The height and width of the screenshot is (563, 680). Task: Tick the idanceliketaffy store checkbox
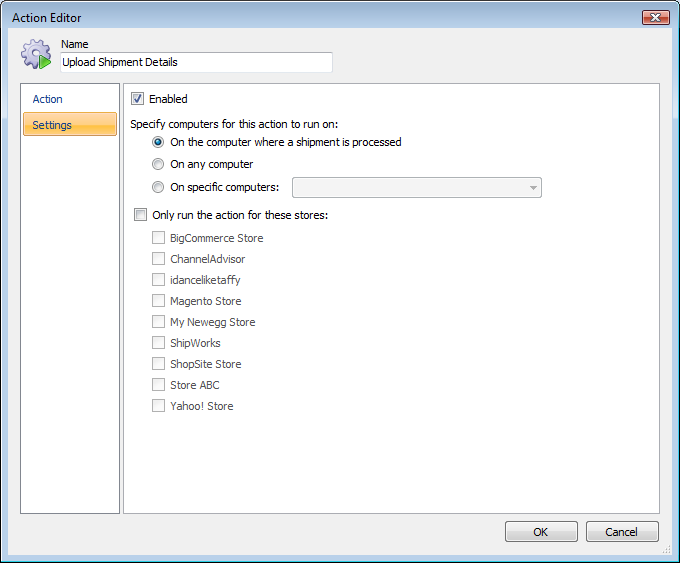158,280
